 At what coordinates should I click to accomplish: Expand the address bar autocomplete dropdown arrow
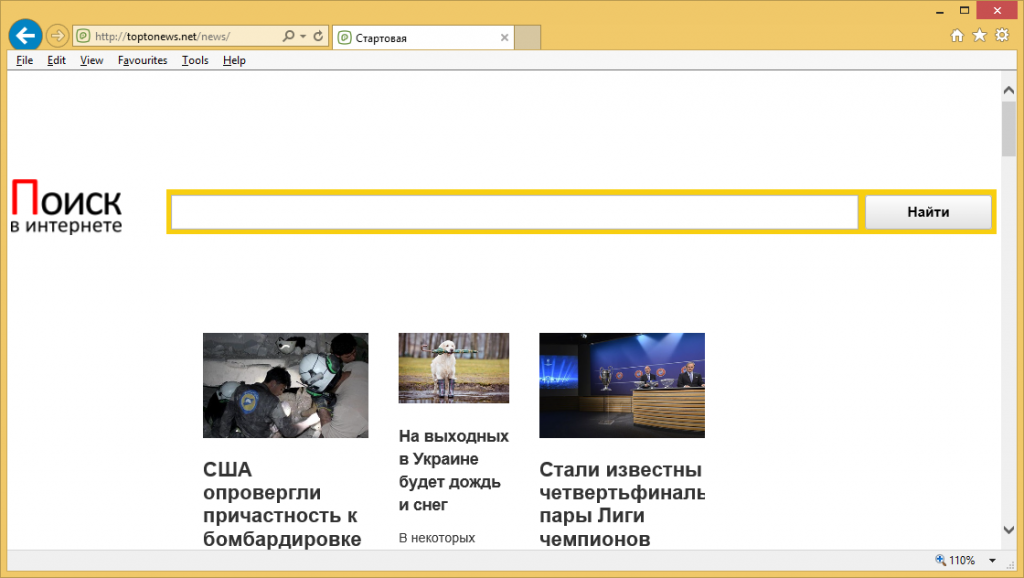[x=303, y=37]
